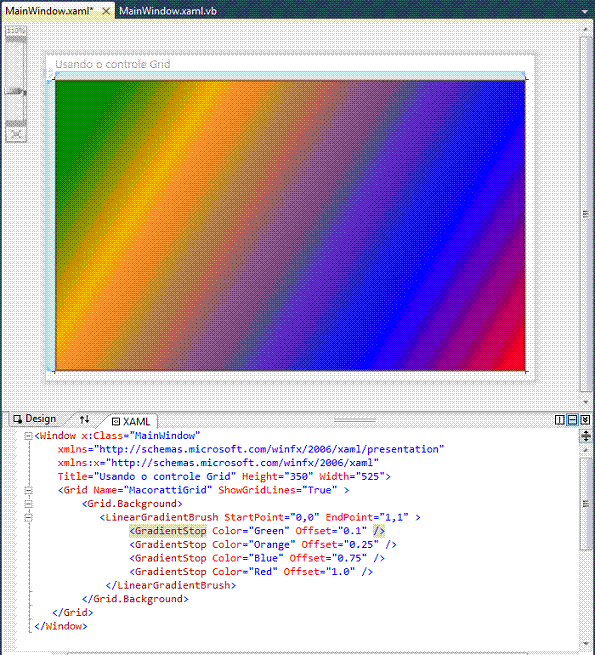
Task: Click the Width="525" attribute
Action: (x=352, y=477)
